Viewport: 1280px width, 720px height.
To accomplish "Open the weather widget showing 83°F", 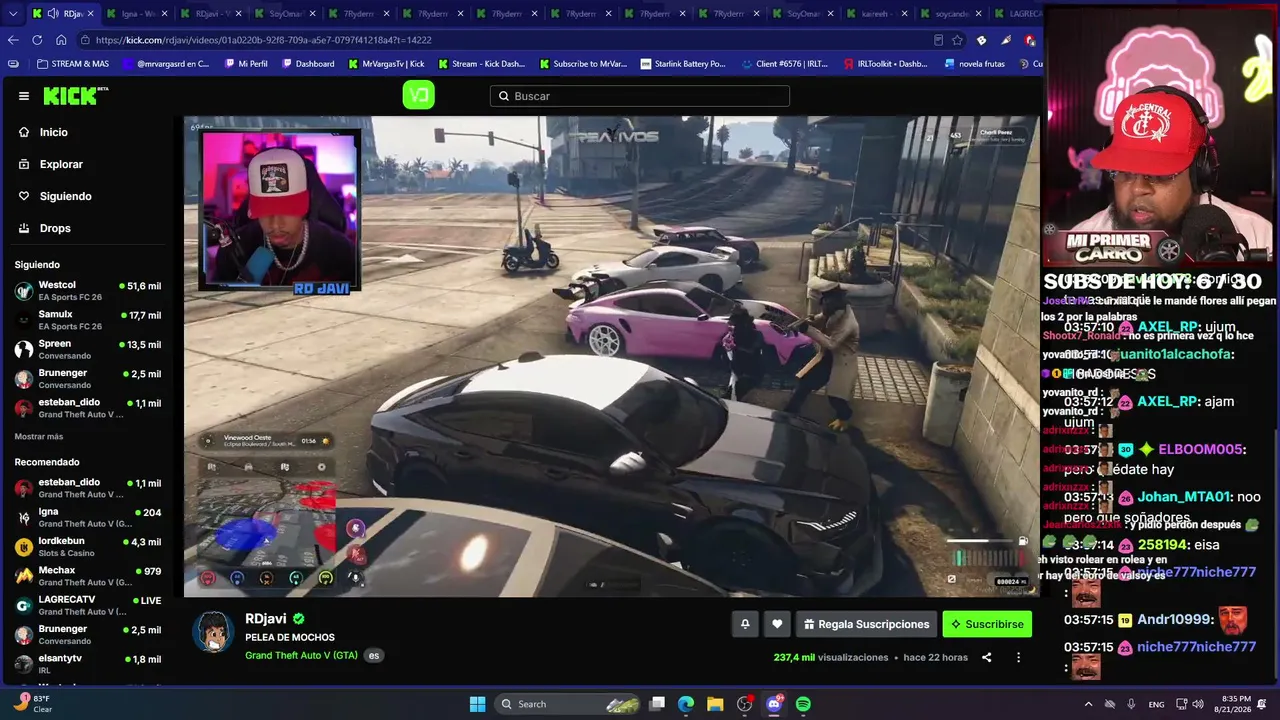I will 32,704.
